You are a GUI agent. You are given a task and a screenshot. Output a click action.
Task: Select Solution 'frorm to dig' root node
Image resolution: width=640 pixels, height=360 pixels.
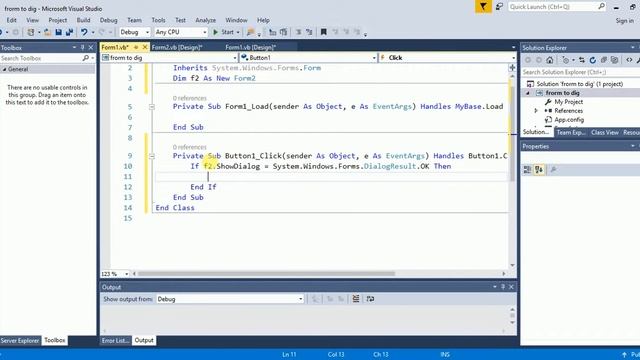point(580,84)
